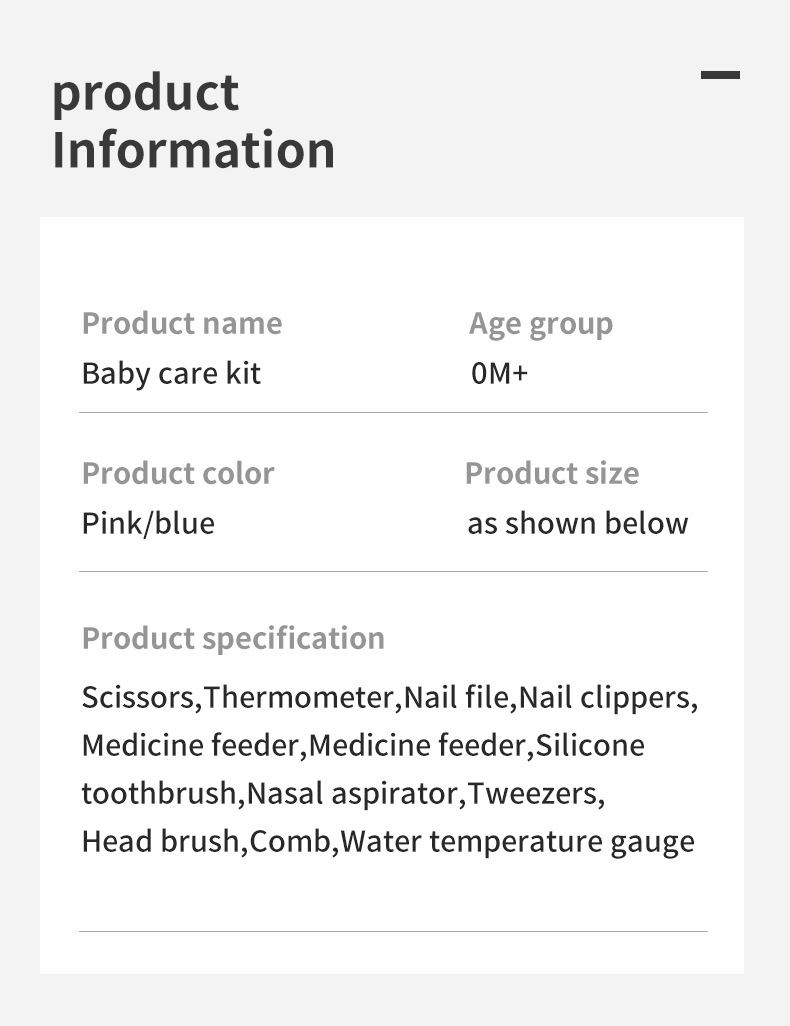Image resolution: width=790 pixels, height=1026 pixels.
Task: Select the 'Age group' label
Action: pyautogui.click(x=541, y=325)
